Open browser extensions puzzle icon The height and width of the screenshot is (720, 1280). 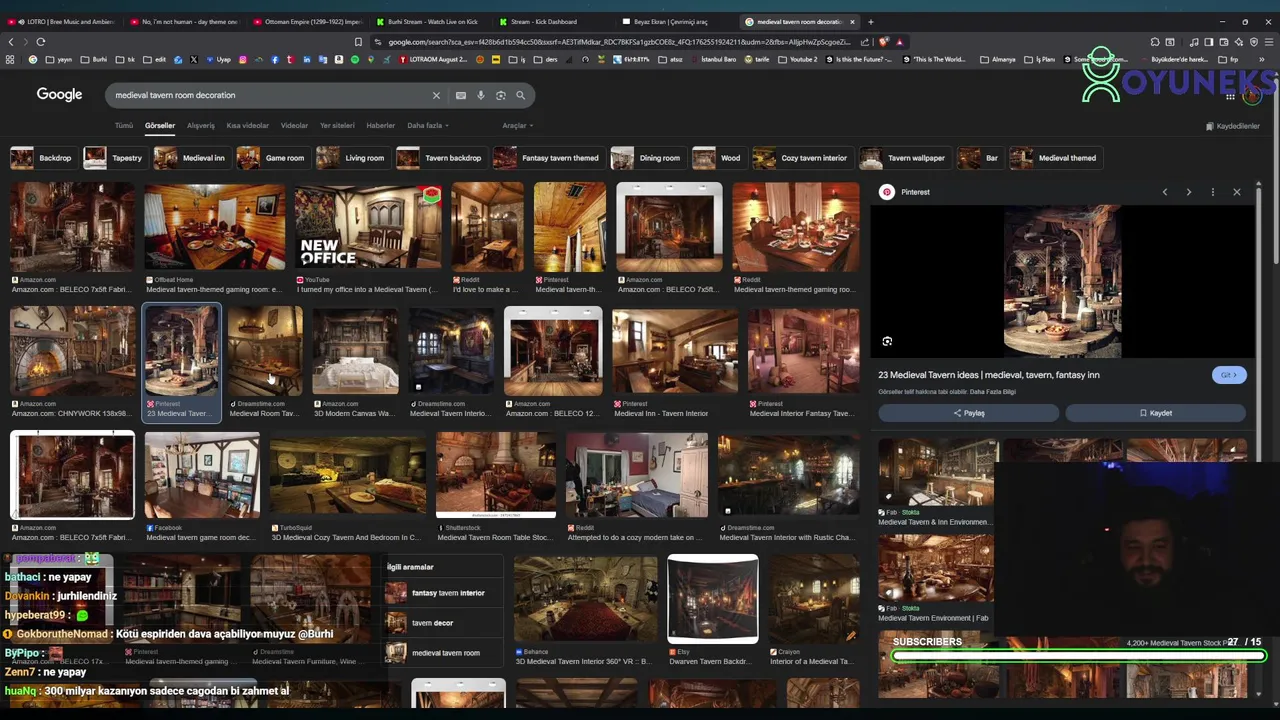[1155, 42]
